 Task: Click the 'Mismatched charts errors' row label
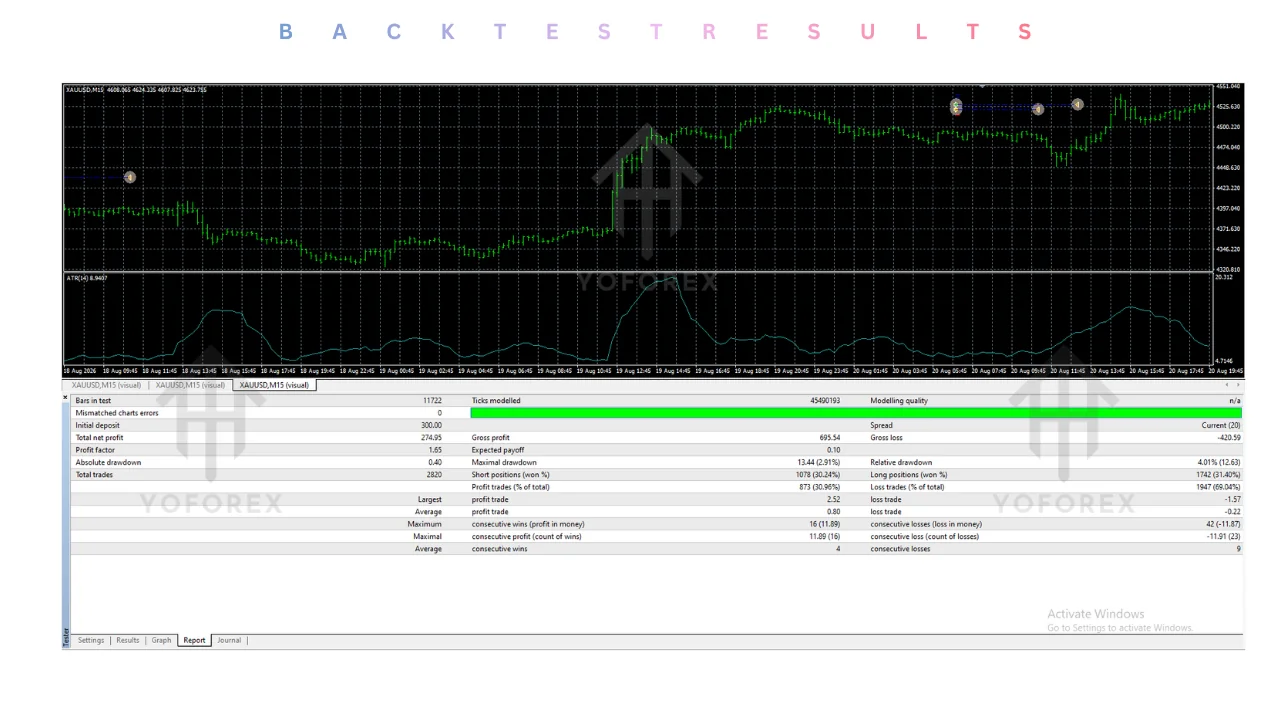117,413
